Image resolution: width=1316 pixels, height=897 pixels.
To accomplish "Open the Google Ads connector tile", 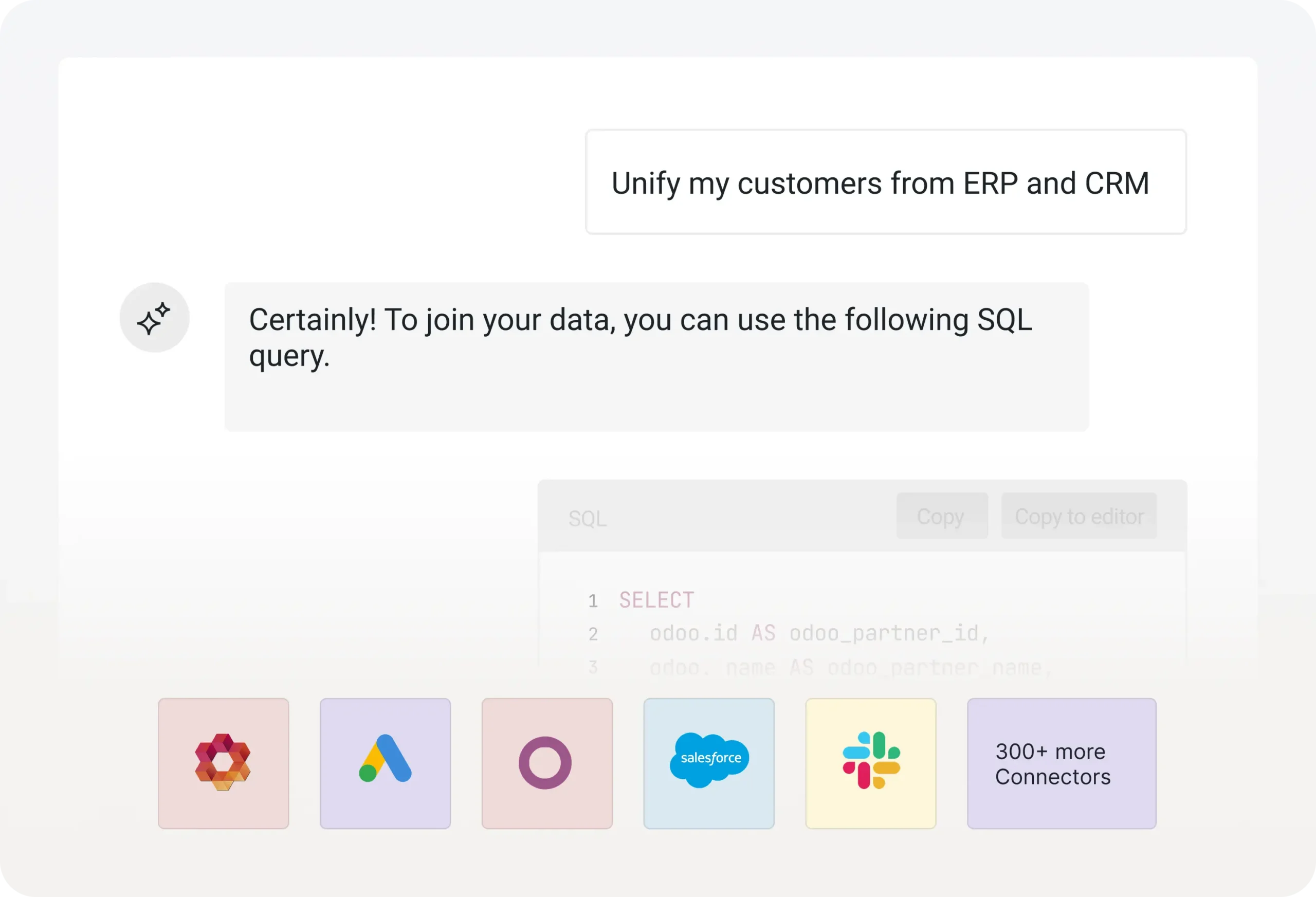I will tap(385, 763).
